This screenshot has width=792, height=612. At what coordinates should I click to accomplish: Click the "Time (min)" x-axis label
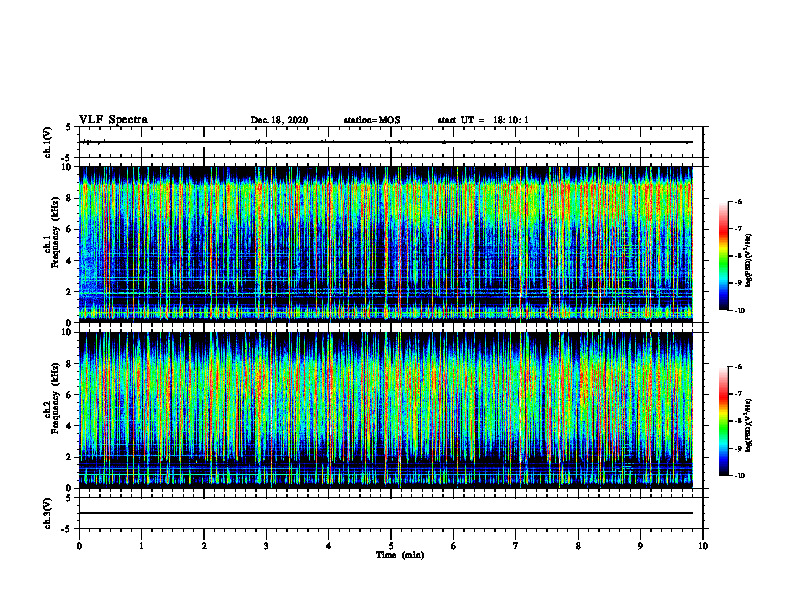[x=400, y=555]
